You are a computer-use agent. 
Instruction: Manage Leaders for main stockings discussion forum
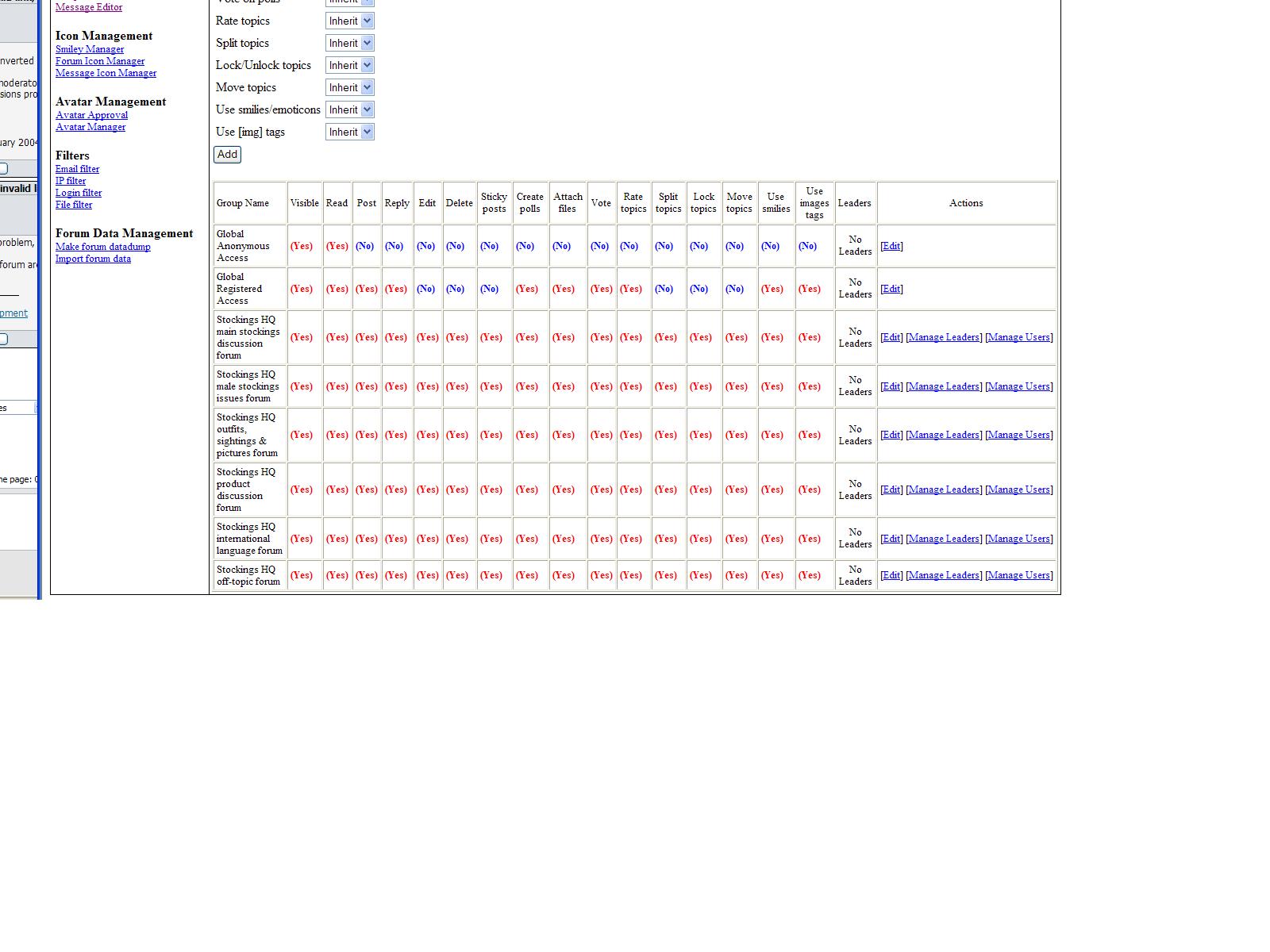[944, 337]
